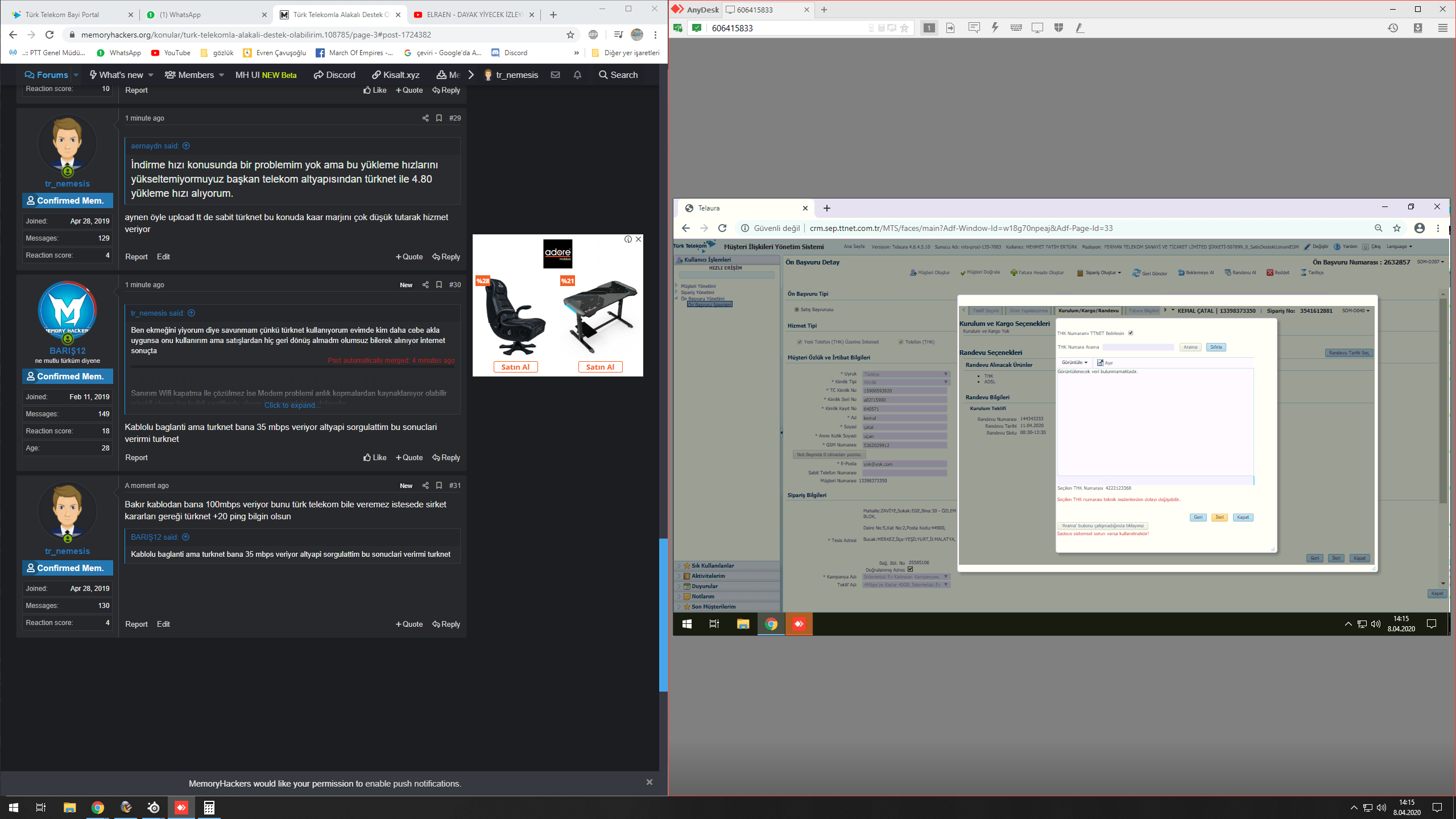1456x819 pixels.
Task: Select the Teklif Seçimi wizard tab
Action: click(986, 311)
